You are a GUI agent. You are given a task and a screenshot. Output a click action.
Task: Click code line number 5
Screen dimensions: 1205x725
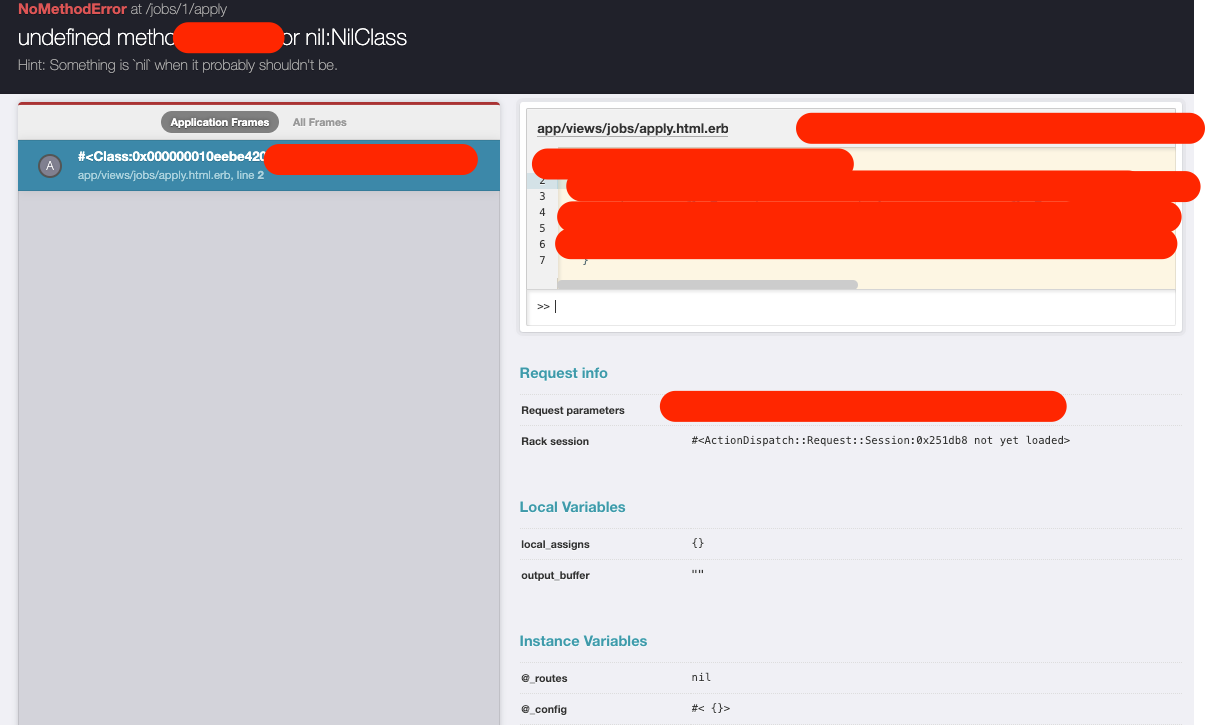(542, 229)
